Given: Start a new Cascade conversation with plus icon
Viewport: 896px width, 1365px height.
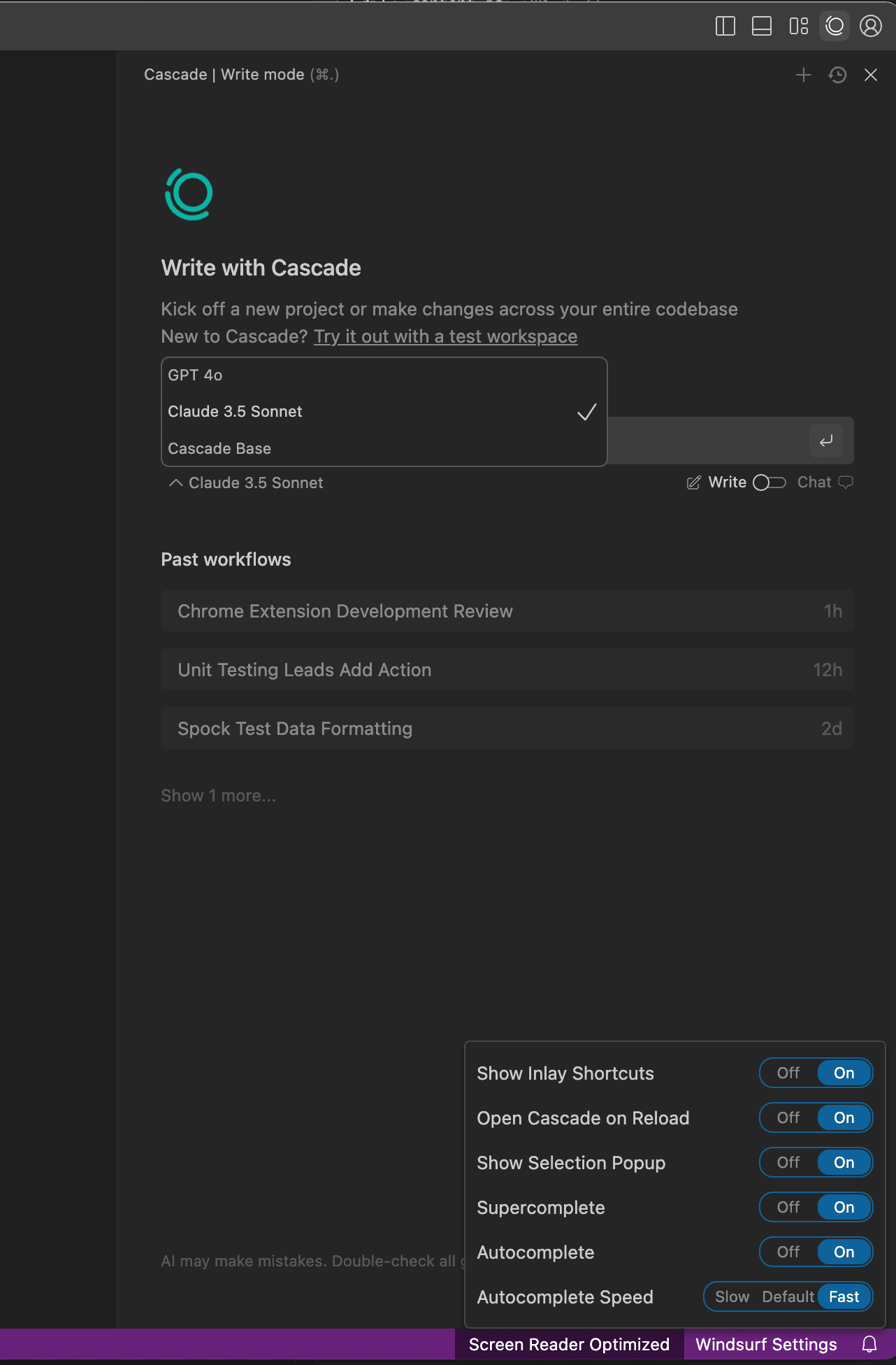Looking at the screenshot, I should pos(804,75).
